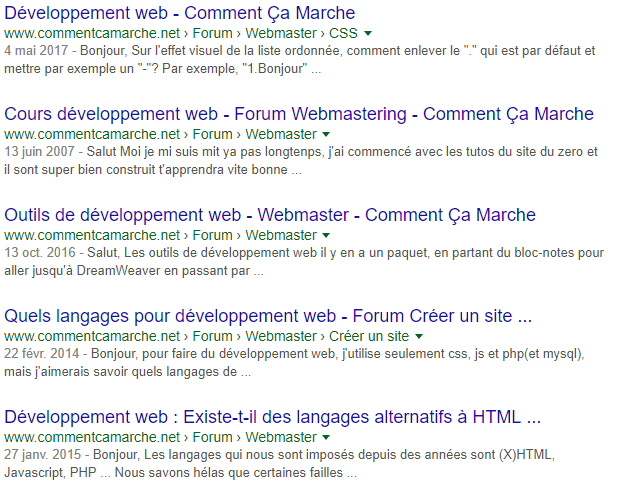Image resolution: width=621 pixels, height=493 pixels.
Task: Open the "Outils de développement web" result
Action: click(x=270, y=215)
